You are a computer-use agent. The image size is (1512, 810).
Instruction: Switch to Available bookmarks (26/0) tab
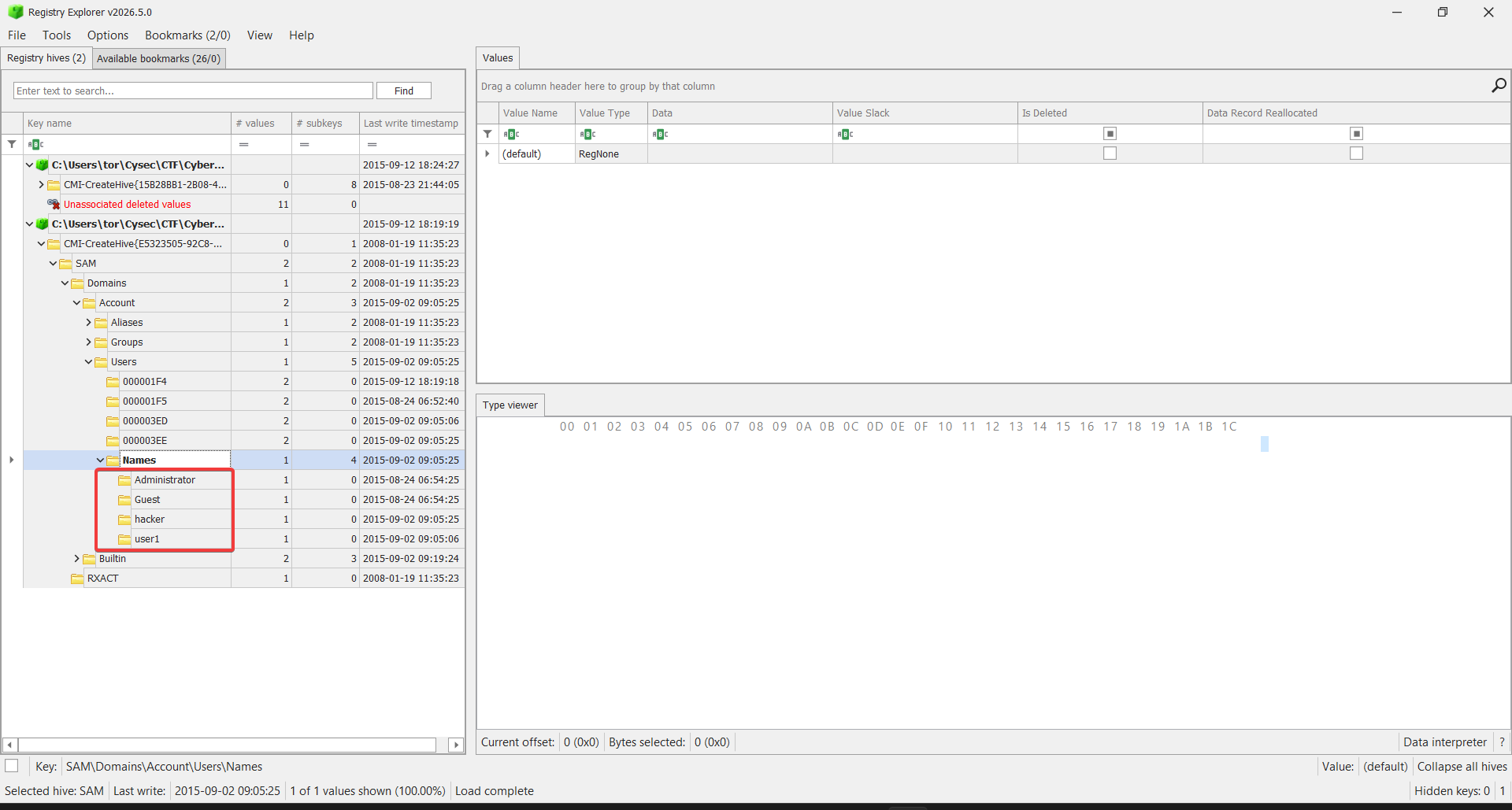[159, 58]
